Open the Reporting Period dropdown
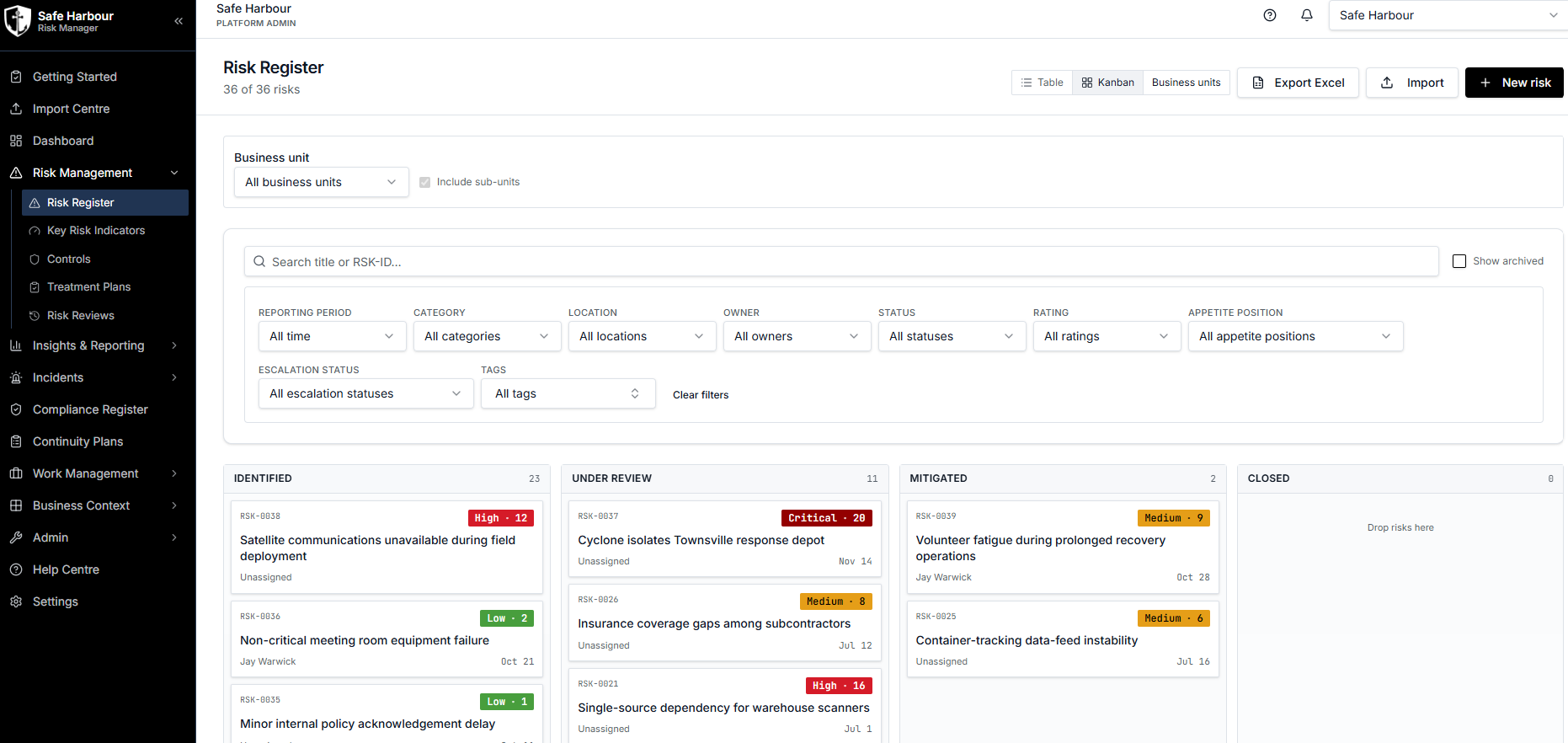 [x=332, y=336]
